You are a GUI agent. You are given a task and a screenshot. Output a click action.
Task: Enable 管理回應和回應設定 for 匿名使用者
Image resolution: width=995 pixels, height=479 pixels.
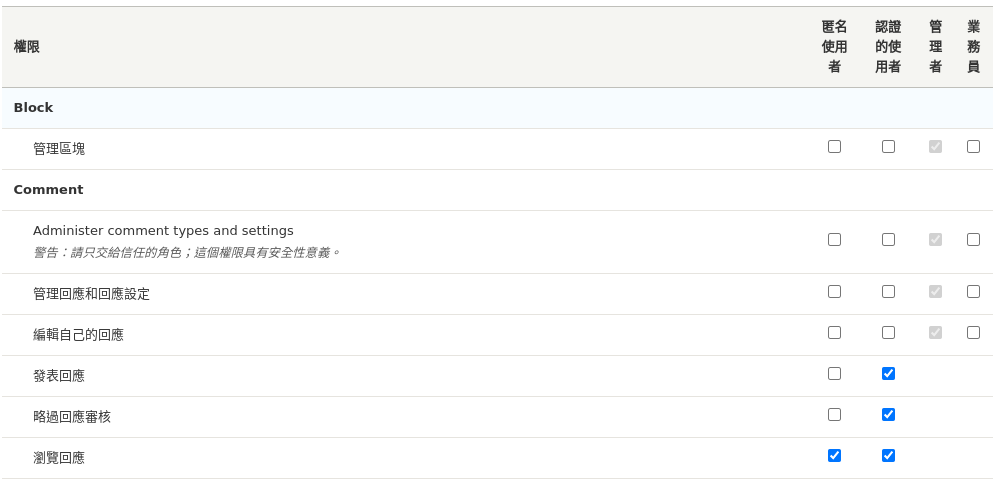834,291
